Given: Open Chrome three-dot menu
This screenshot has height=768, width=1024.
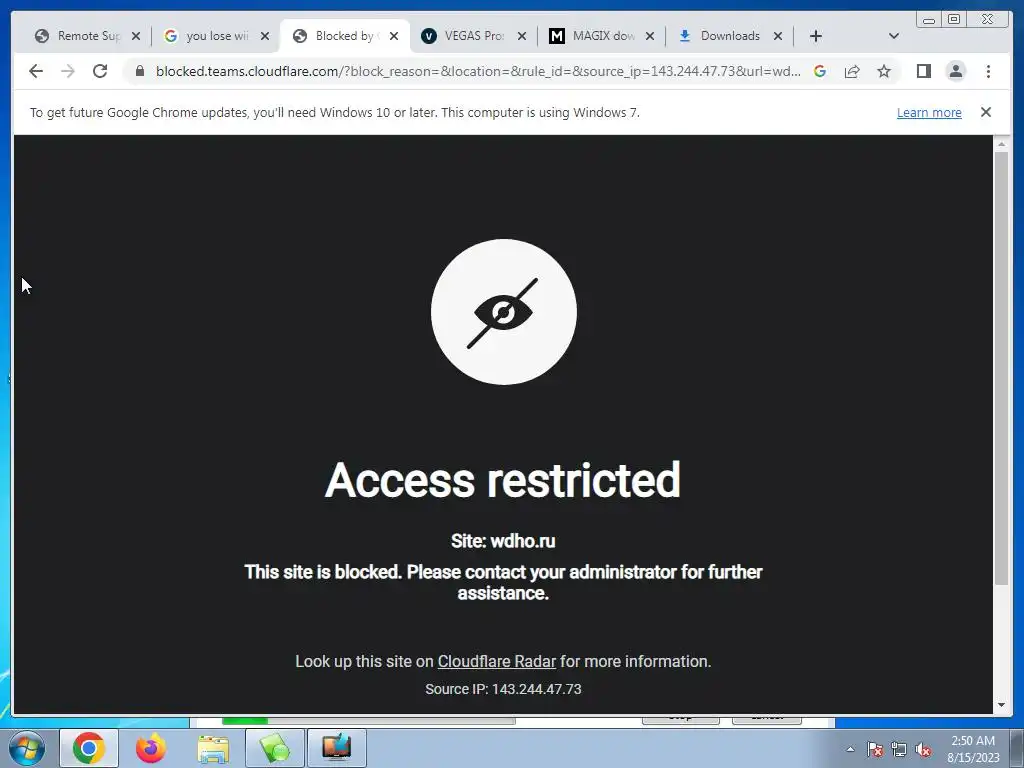Looking at the screenshot, I should pyautogui.click(x=988, y=71).
